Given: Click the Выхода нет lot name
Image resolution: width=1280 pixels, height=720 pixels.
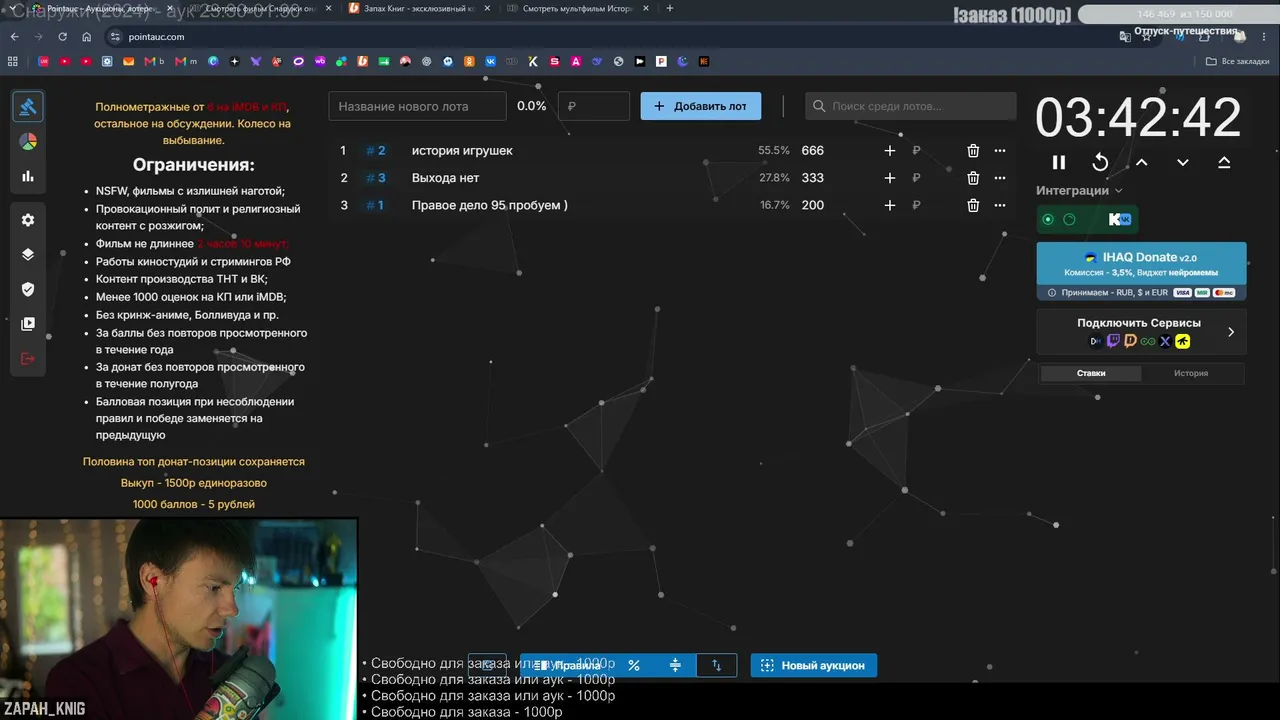Looking at the screenshot, I should pyautogui.click(x=446, y=178).
